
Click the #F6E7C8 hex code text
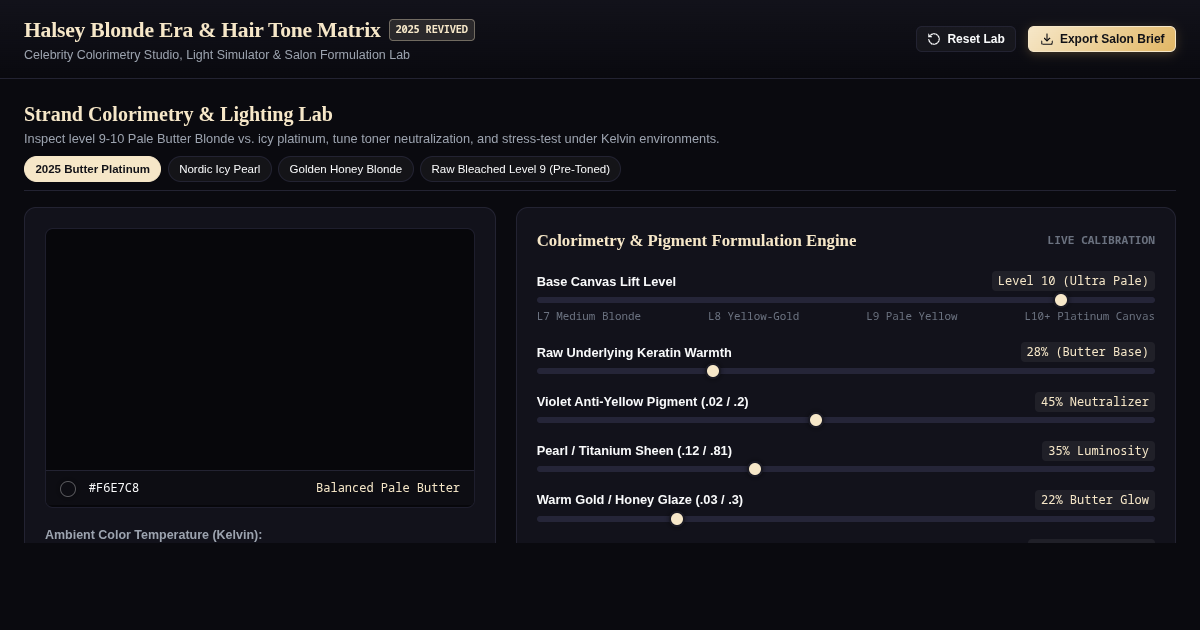[114, 488]
